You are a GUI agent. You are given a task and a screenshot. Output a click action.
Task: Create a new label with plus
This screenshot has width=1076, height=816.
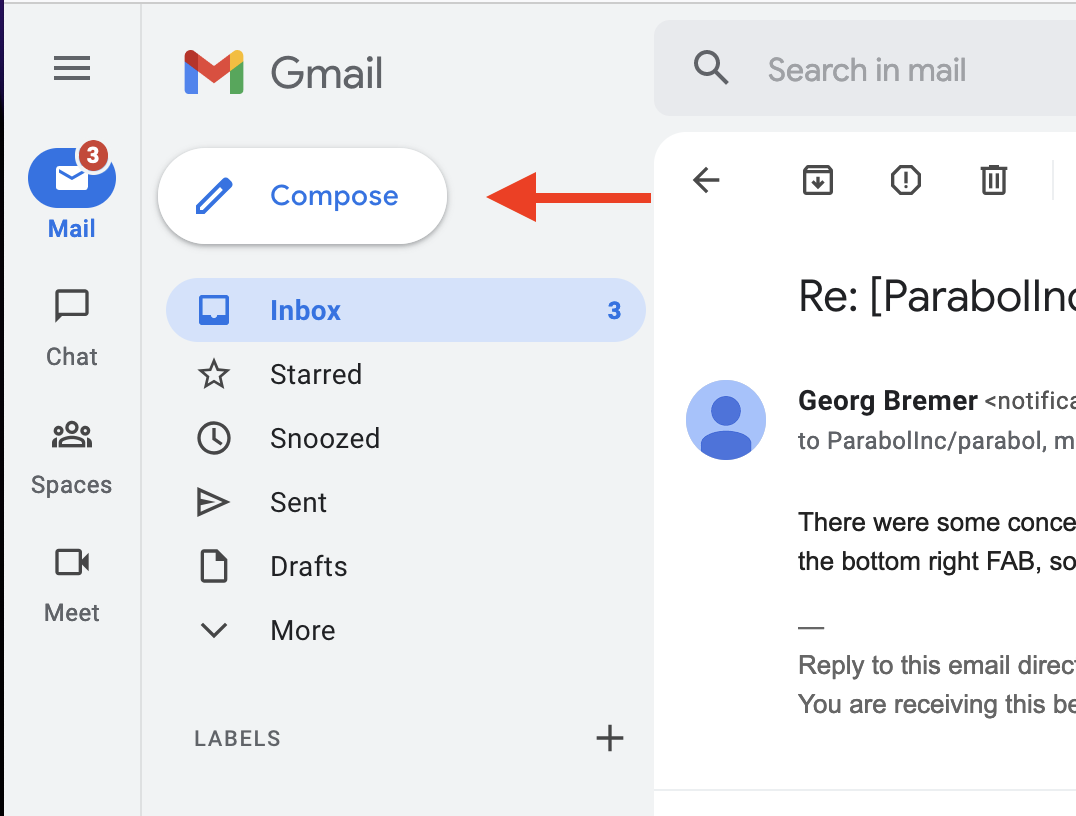pyautogui.click(x=609, y=738)
